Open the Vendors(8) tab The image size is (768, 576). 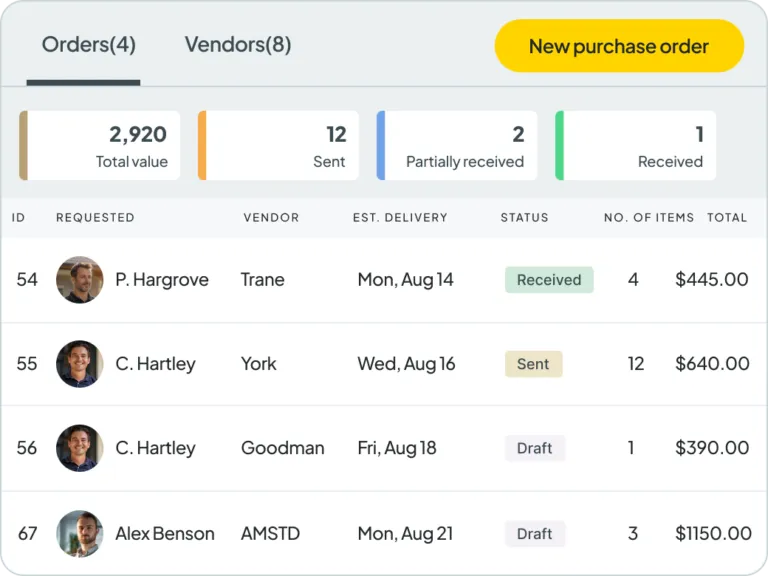[238, 45]
